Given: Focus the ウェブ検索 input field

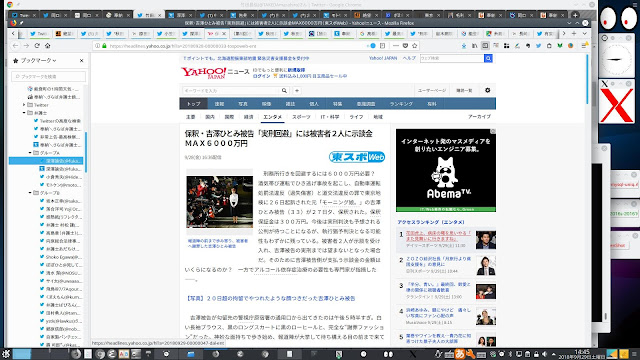Looking at the screenshot, I should [x=452, y=58].
